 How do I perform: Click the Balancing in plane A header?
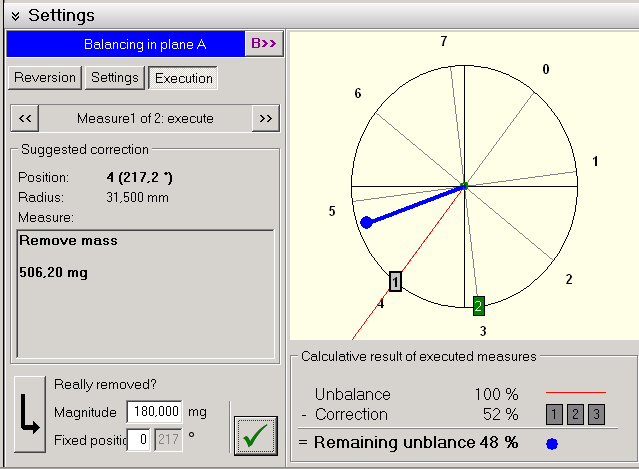pyautogui.click(x=126, y=43)
